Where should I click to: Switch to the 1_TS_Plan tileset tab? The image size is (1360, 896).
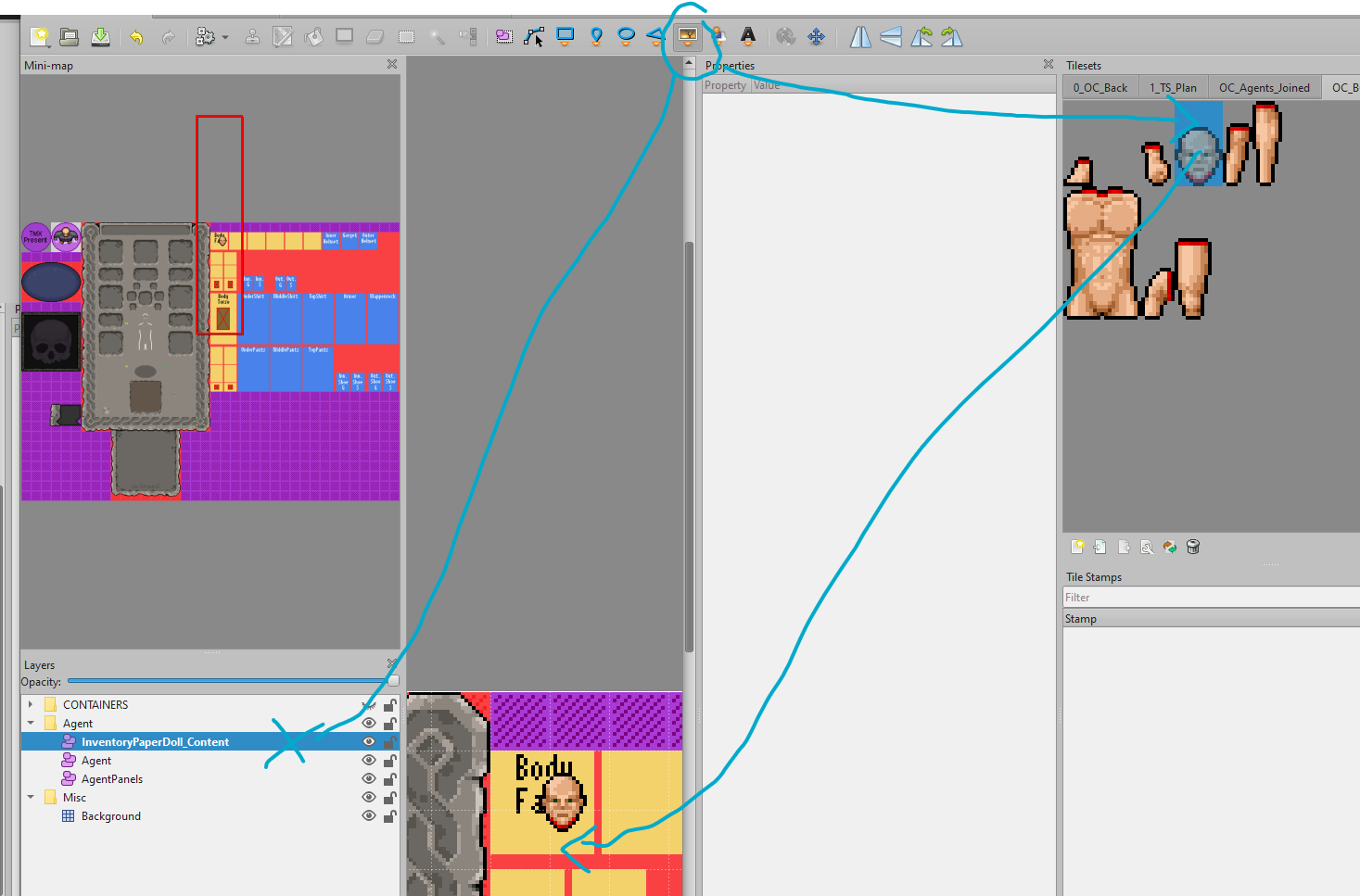tap(1173, 88)
